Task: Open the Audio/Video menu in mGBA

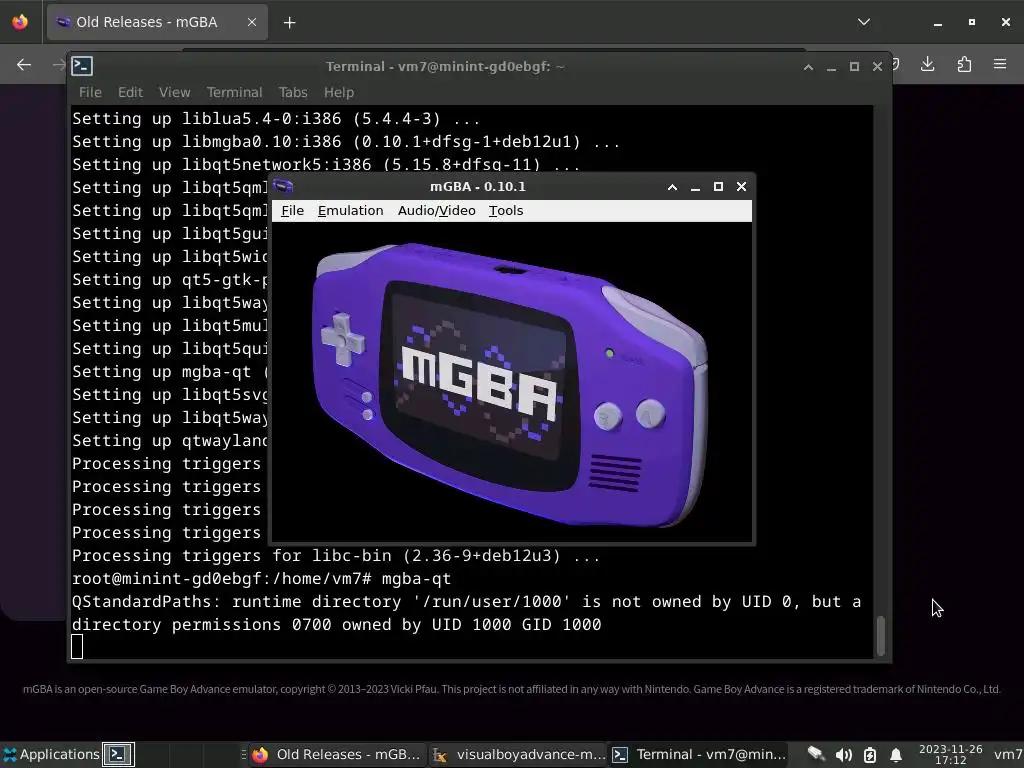Action: (x=436, y=210)
